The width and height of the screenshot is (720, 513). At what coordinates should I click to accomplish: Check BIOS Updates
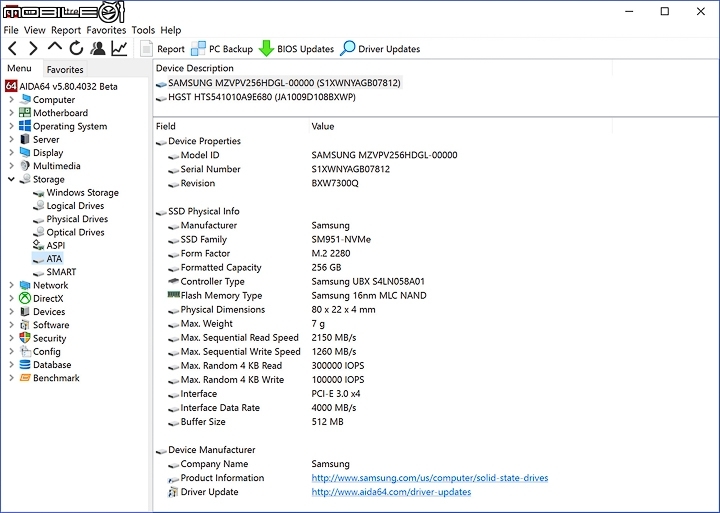(x=296, y=49)
